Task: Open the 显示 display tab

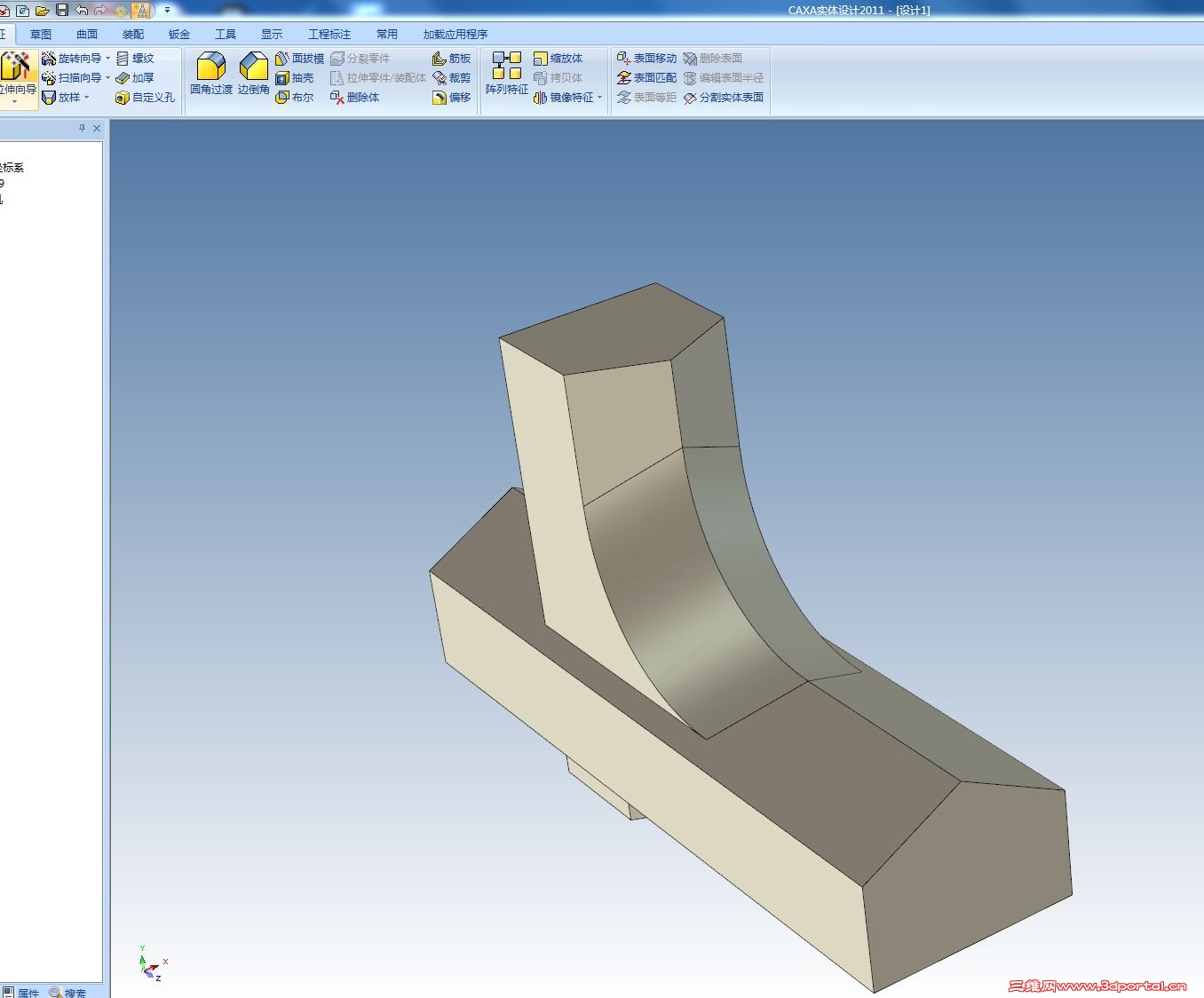Action: (x=272, y=35)
